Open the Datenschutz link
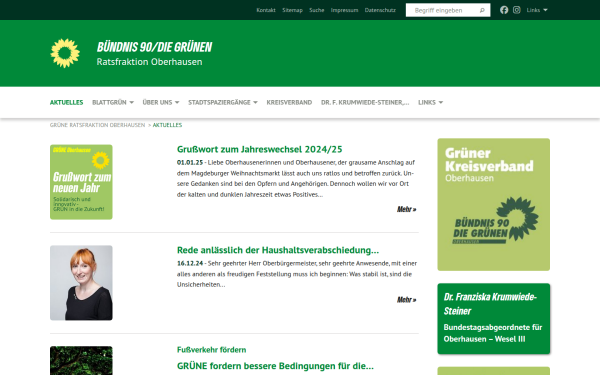 coord(380,10)
